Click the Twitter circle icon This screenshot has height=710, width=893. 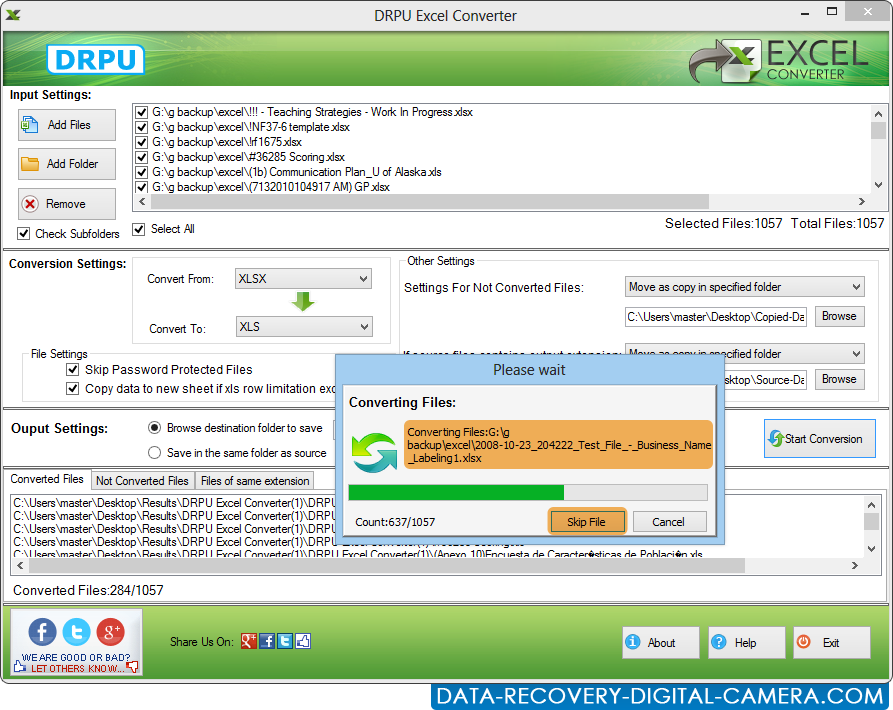click(76, 632)
